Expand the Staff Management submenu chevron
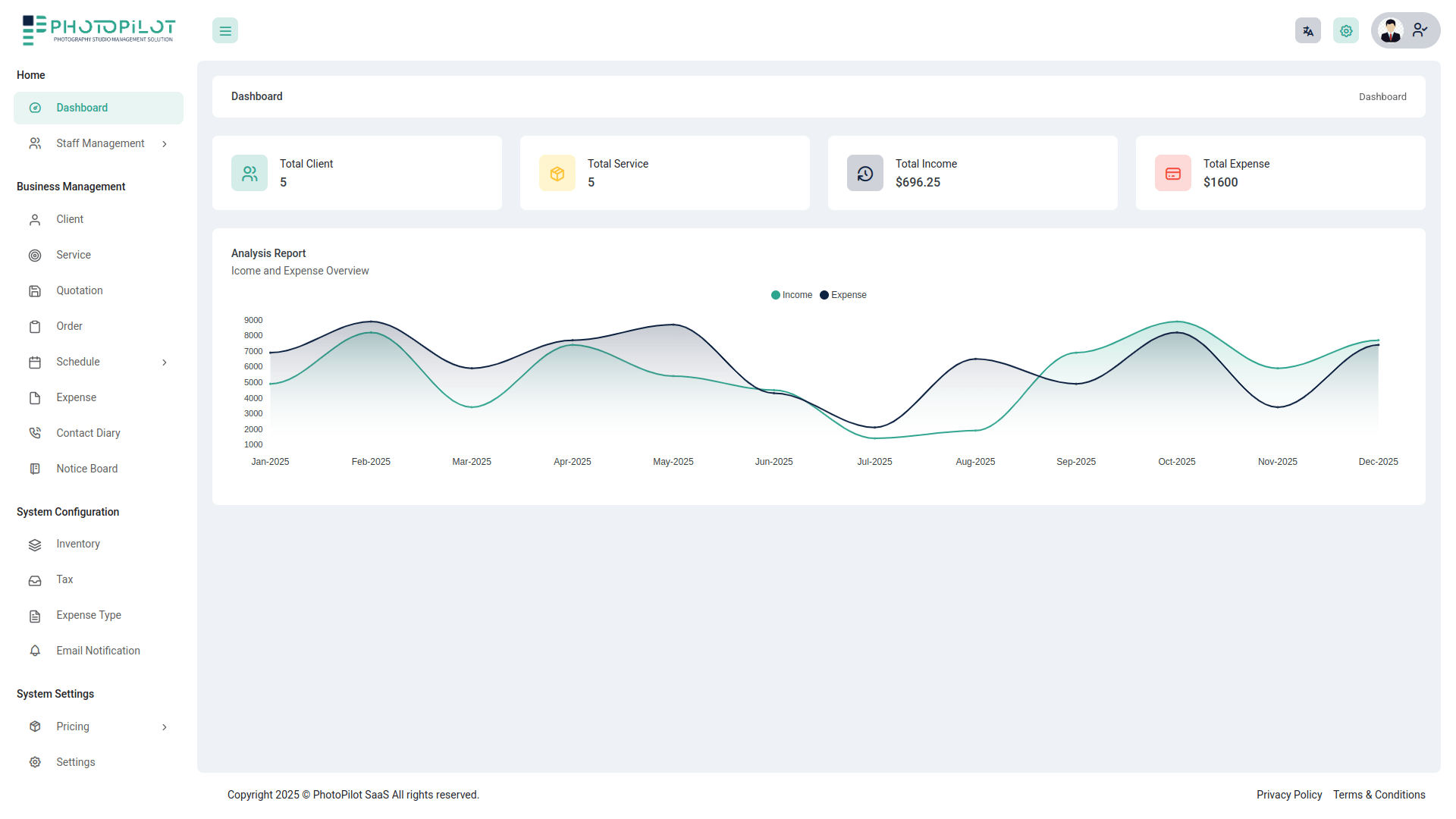Image resolution: width=1456 pixels, height=819 pixels. point(165,144)
